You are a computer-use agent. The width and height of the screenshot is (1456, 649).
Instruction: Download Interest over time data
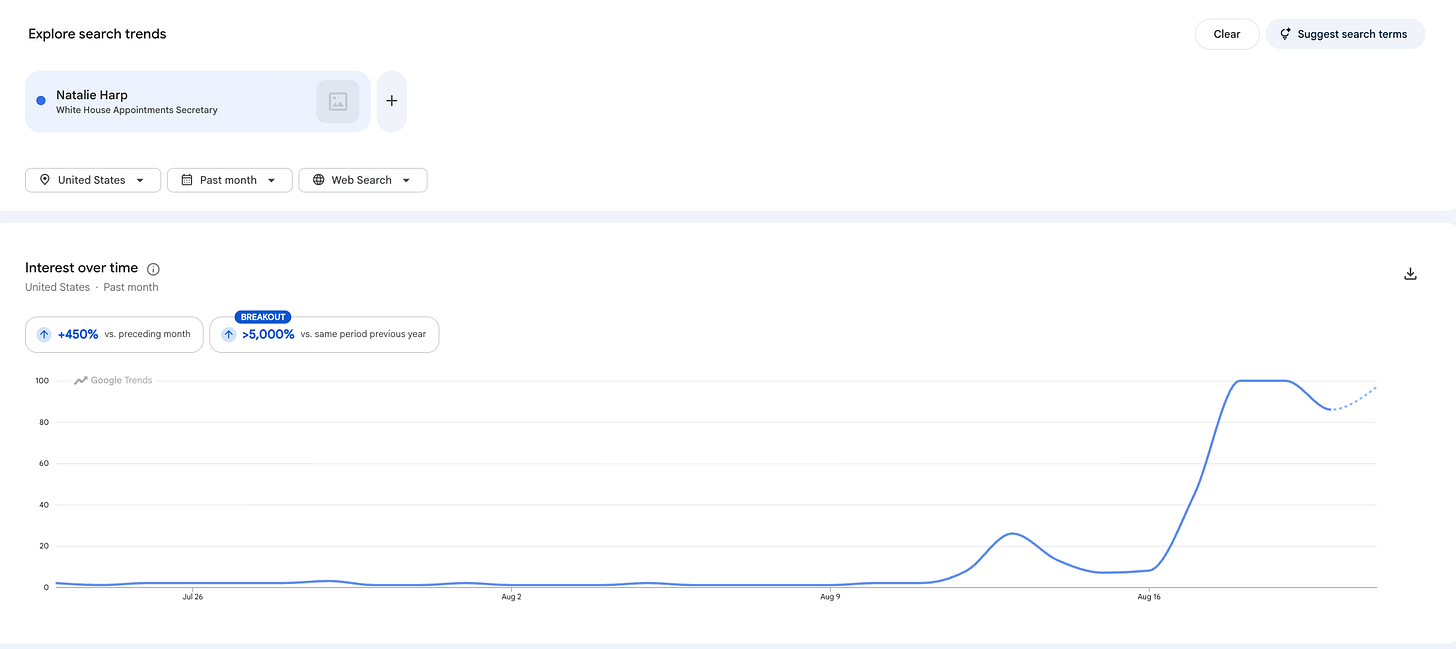coord(1411,274)
